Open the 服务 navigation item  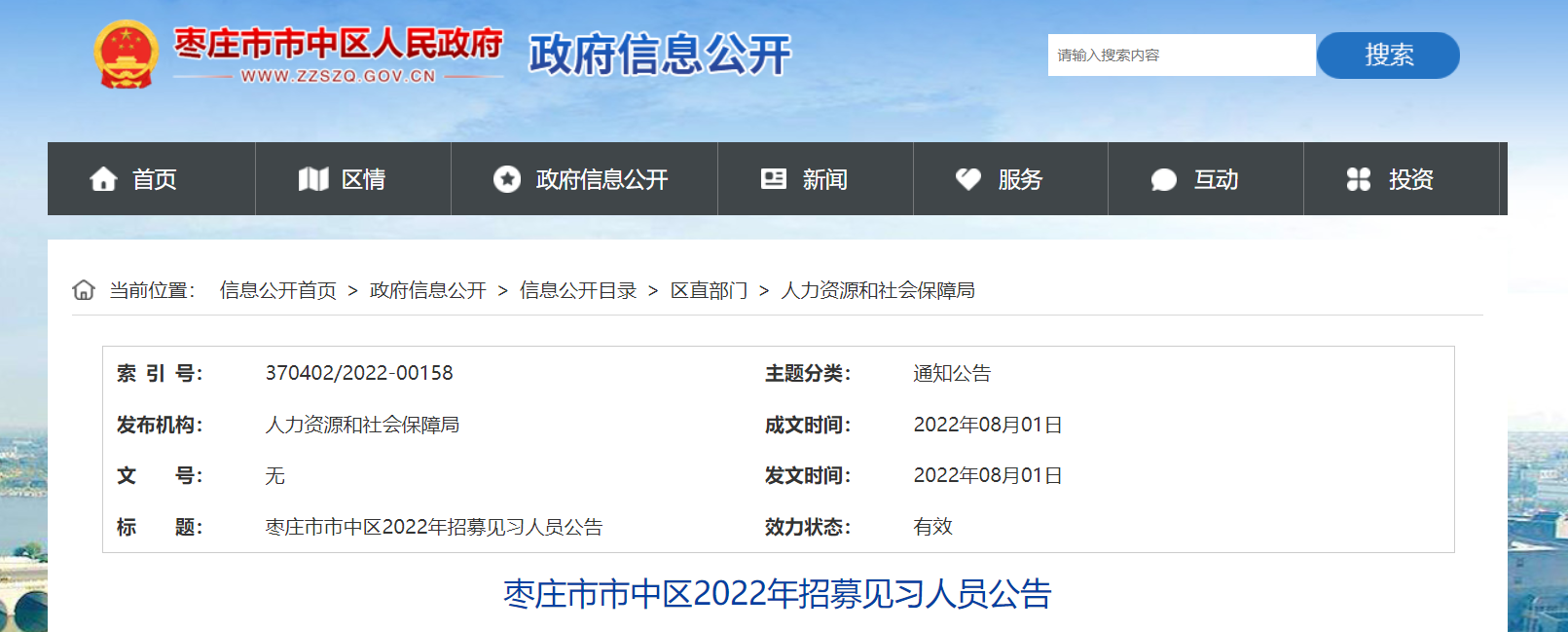(1010, 179)
